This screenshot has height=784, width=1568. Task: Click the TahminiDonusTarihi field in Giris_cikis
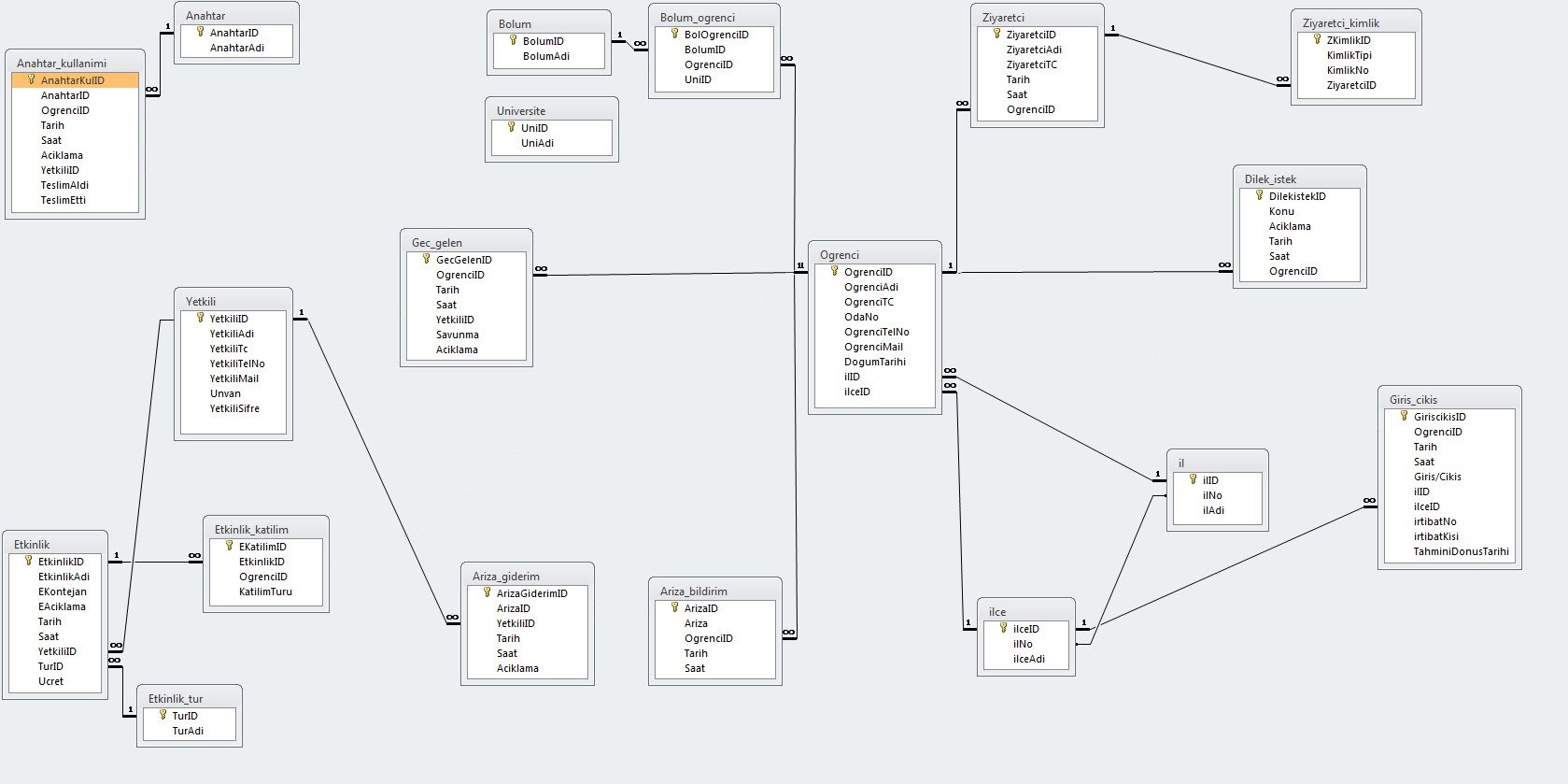(1461, 551)
